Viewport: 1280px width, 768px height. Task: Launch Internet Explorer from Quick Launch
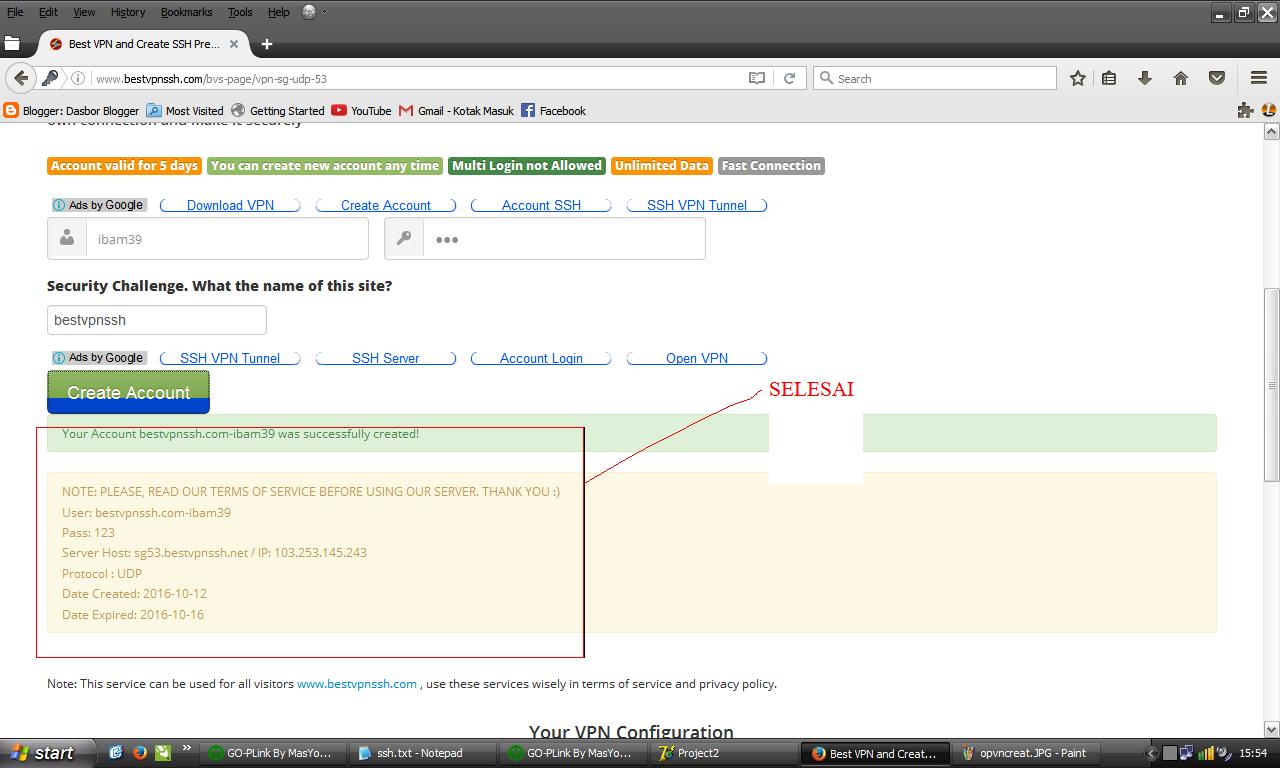coord(116,753)
